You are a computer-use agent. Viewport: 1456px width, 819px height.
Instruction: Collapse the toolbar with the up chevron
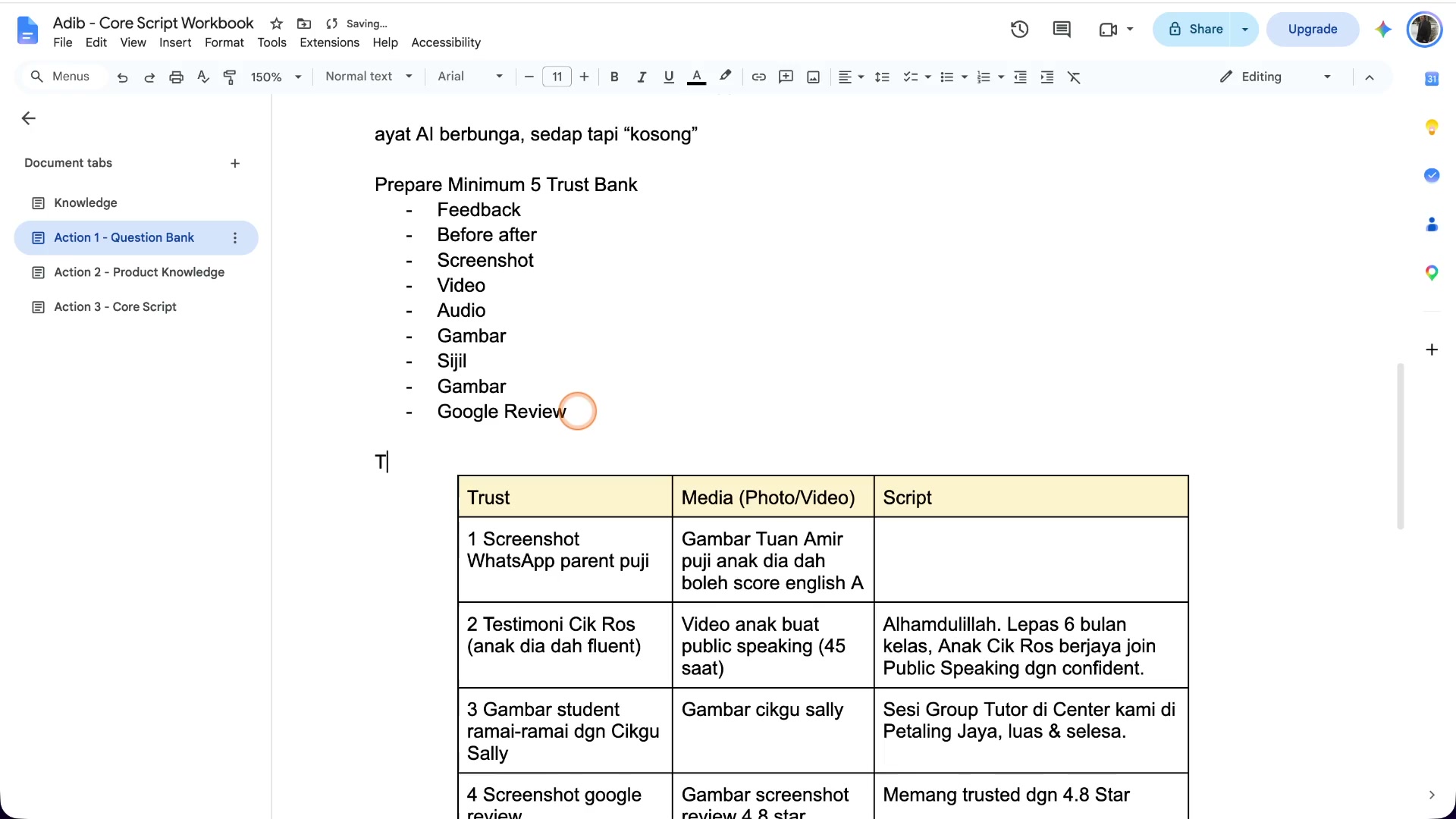pyautogui.click(x=1370, y=77)
